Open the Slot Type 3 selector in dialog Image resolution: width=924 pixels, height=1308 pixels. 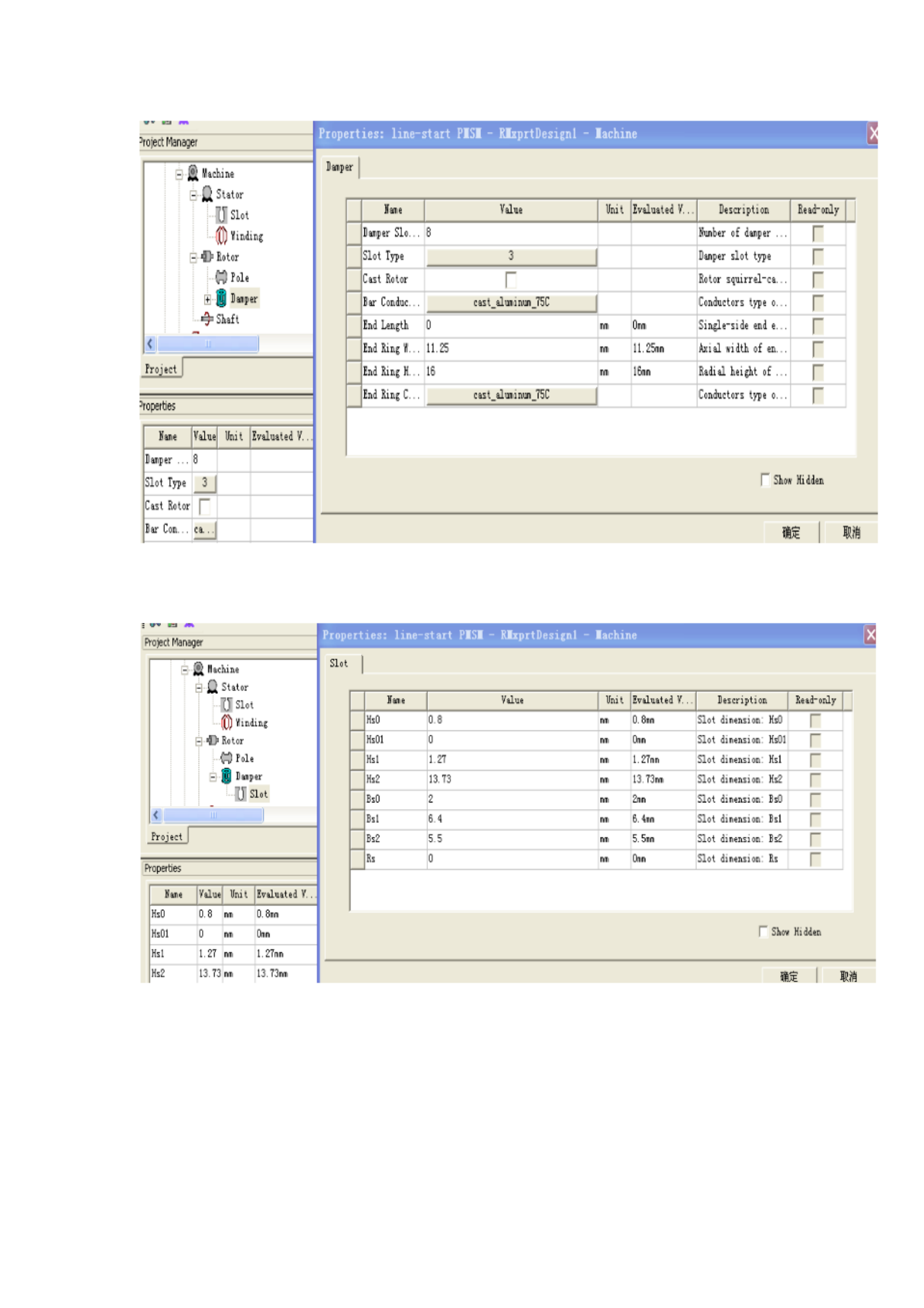pos(511,256)
